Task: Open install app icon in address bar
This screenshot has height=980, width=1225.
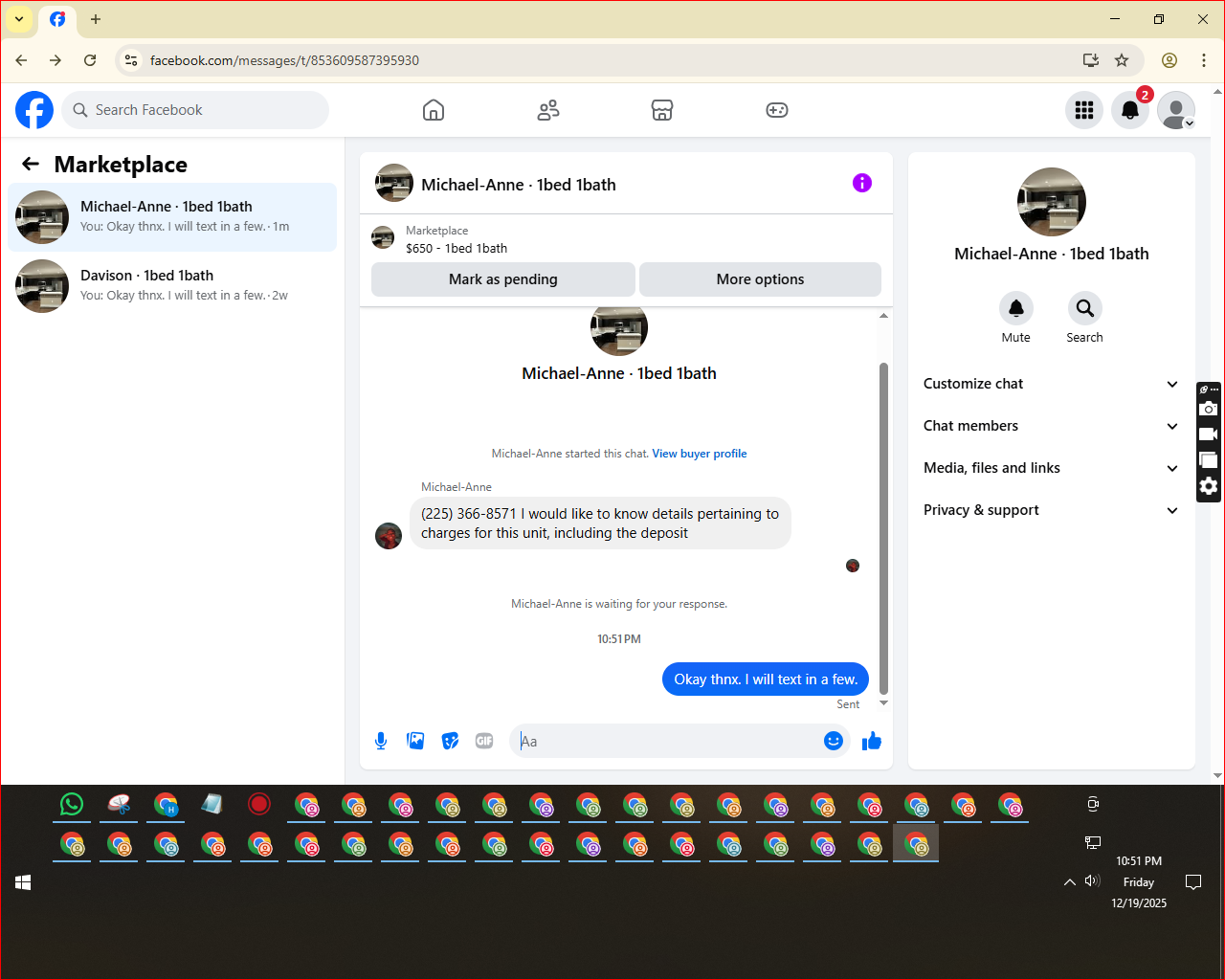Action: [1091, 60]
